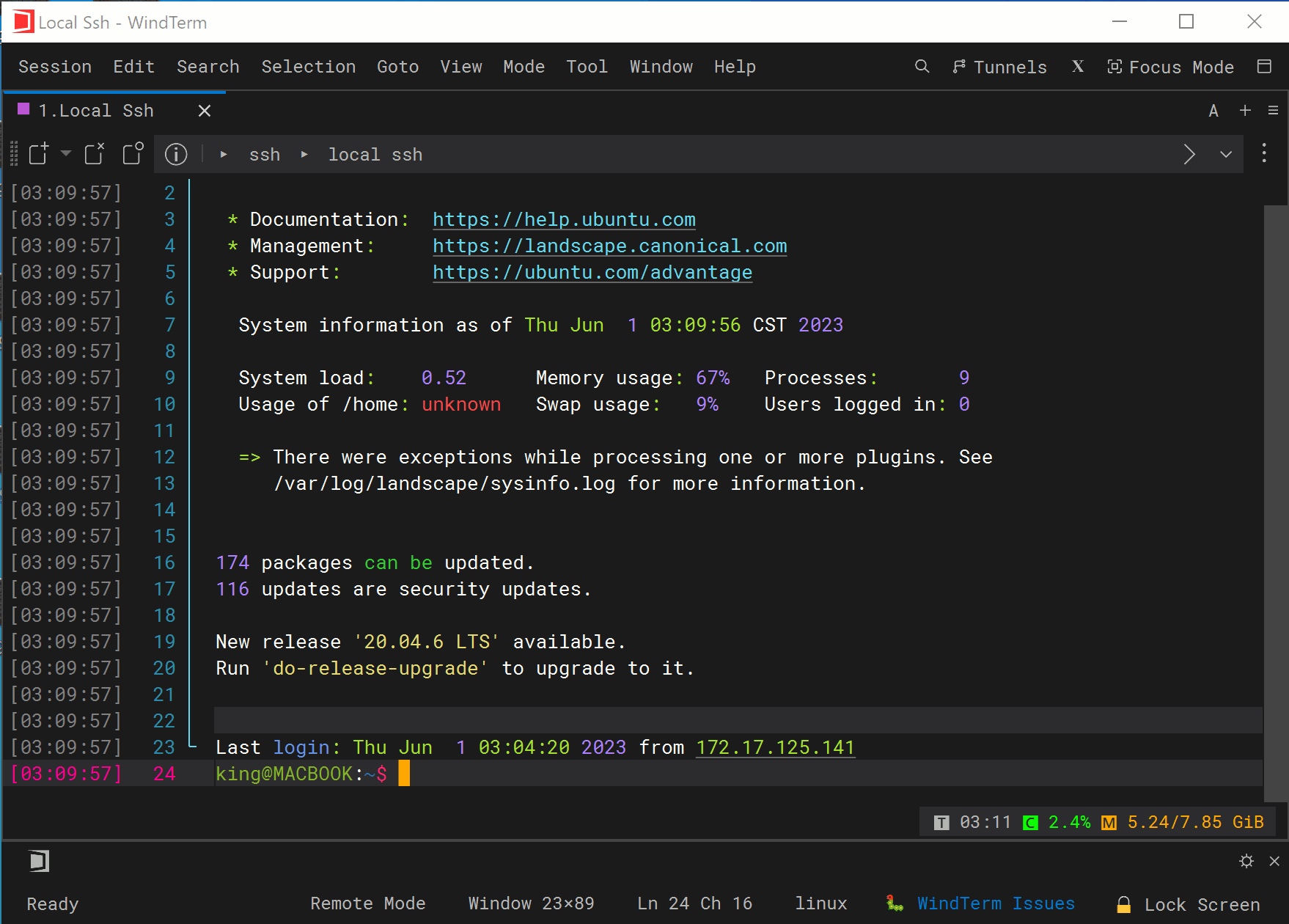Click line number 24 in the gutter
The image size is (1289, 924).
(164, 774)
